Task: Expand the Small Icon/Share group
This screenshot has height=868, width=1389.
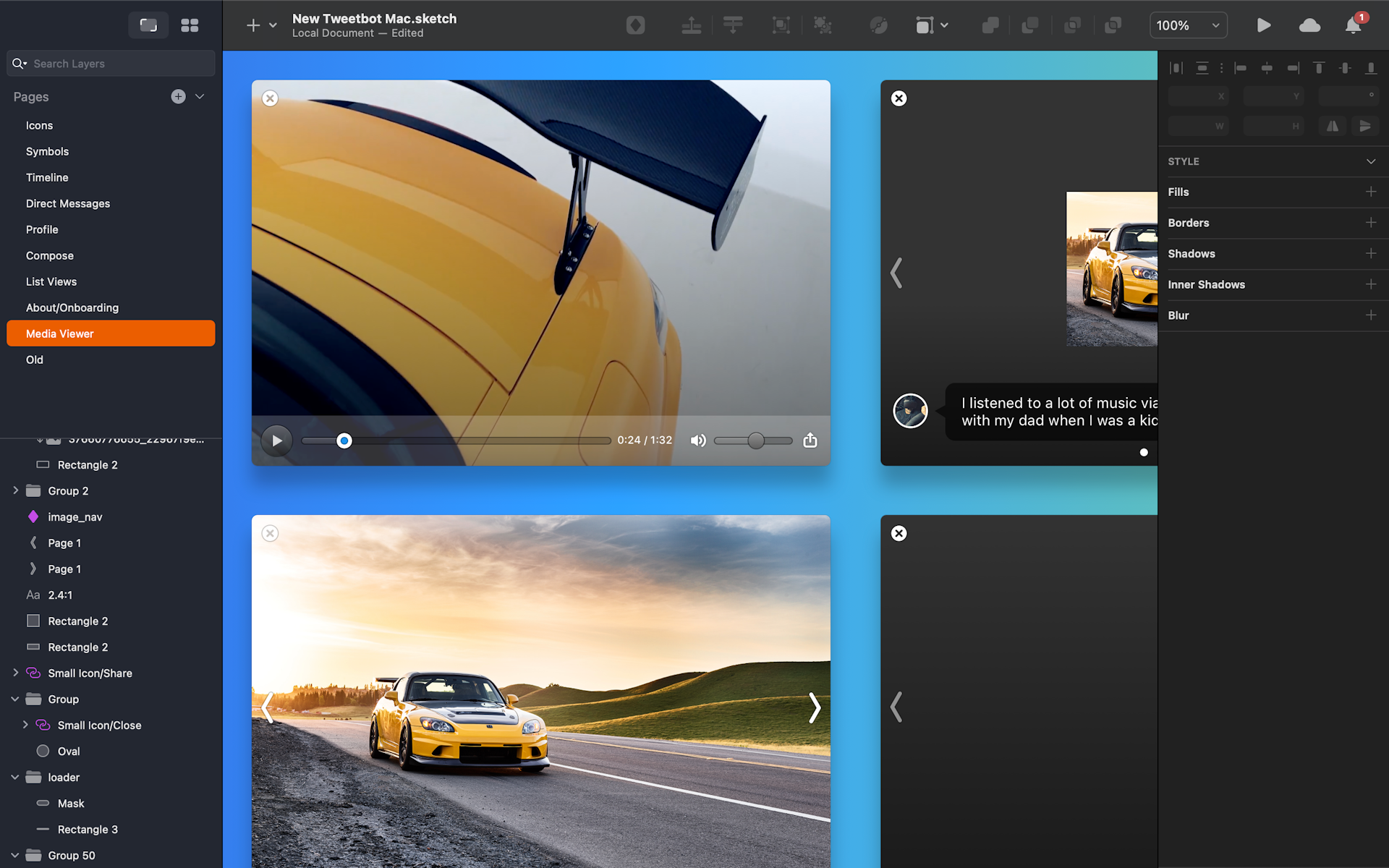Action: pyautogui.click(x=14, y=673)
